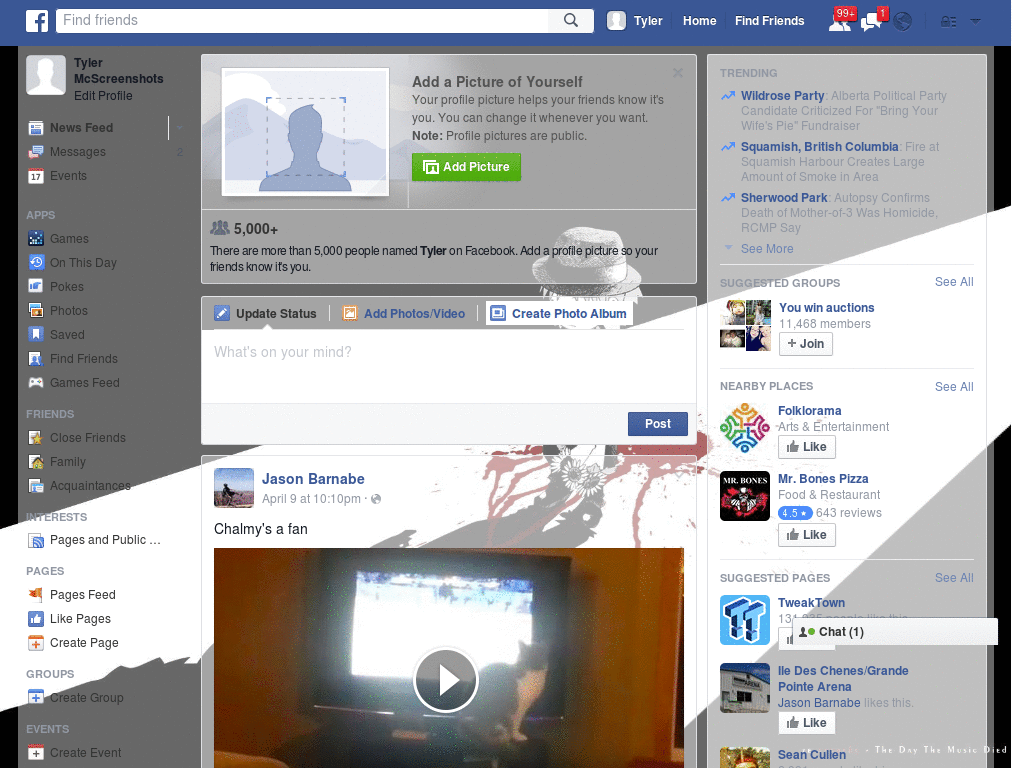
Task: Play the video in Jason's post
Action: [446, 680]
